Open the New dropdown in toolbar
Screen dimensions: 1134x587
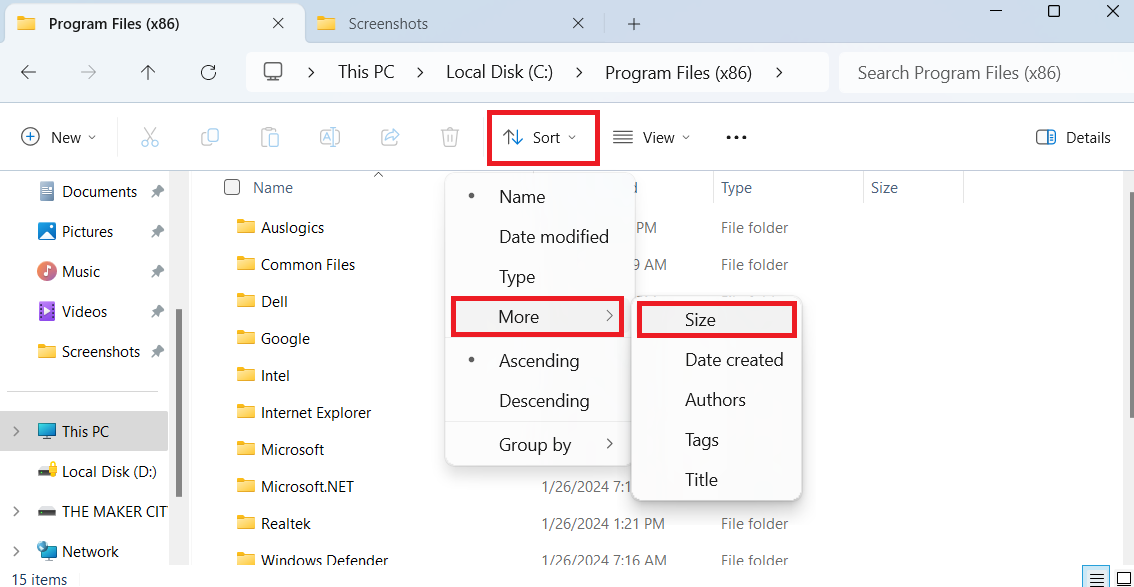[59, 137]
